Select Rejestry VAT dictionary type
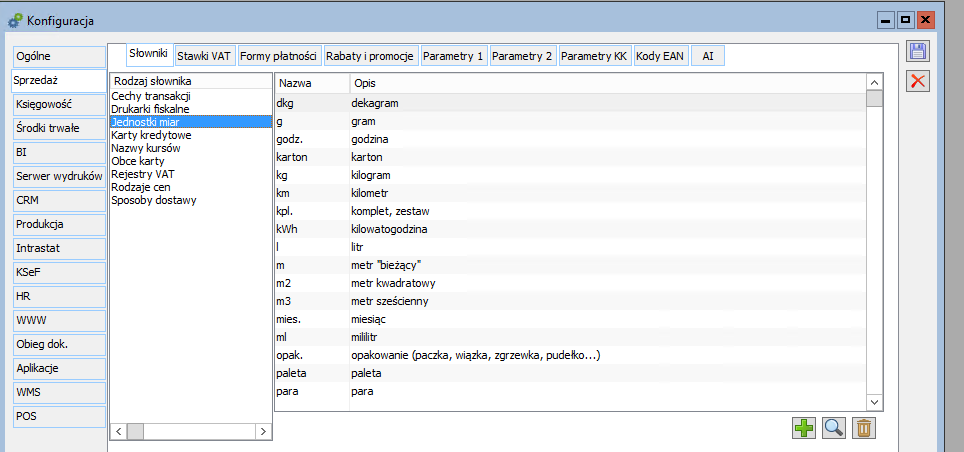The height and width of the screenshot is (452, 964). (x=144, y=174)
